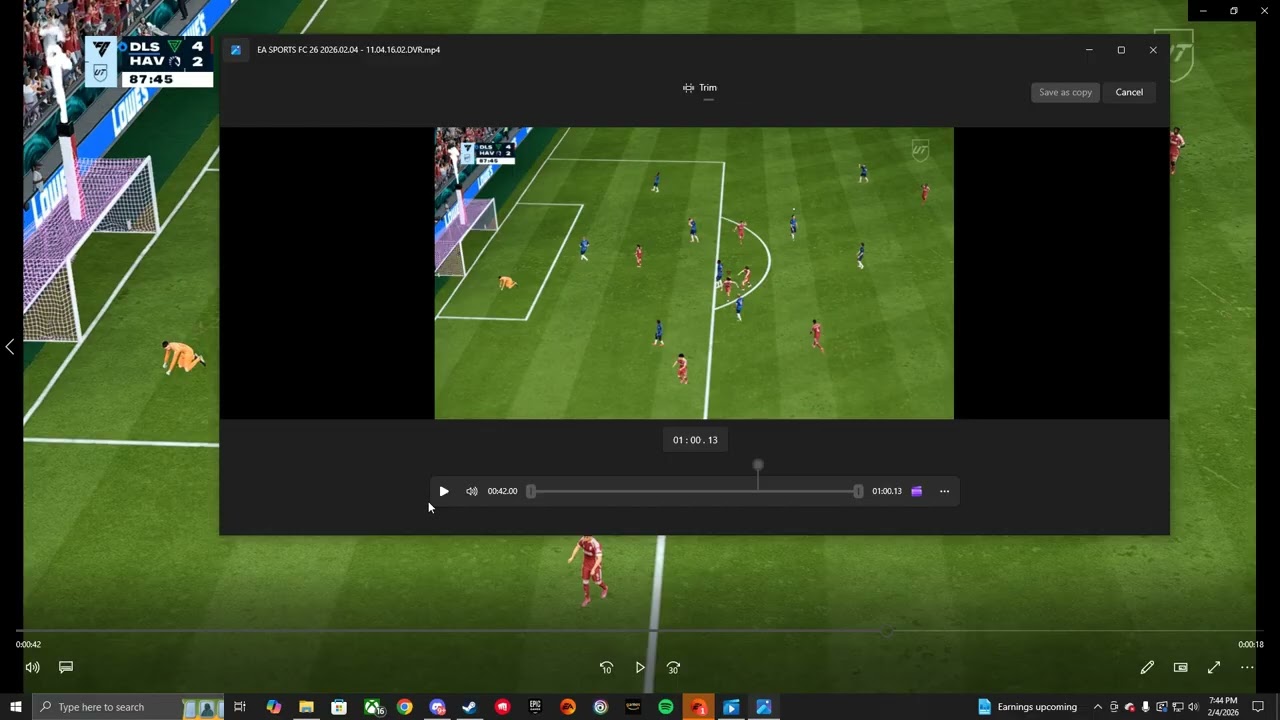Open the Xbox app from the taskbar
Image resolution: width=1280 pixels, height=720 pixels.
[x=373, y=707]
